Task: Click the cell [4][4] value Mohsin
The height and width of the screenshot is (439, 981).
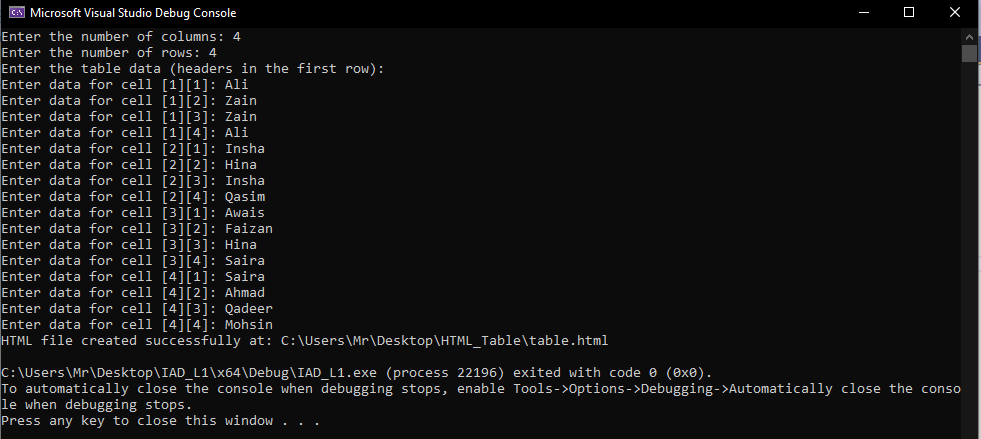Action: [248, 325]
